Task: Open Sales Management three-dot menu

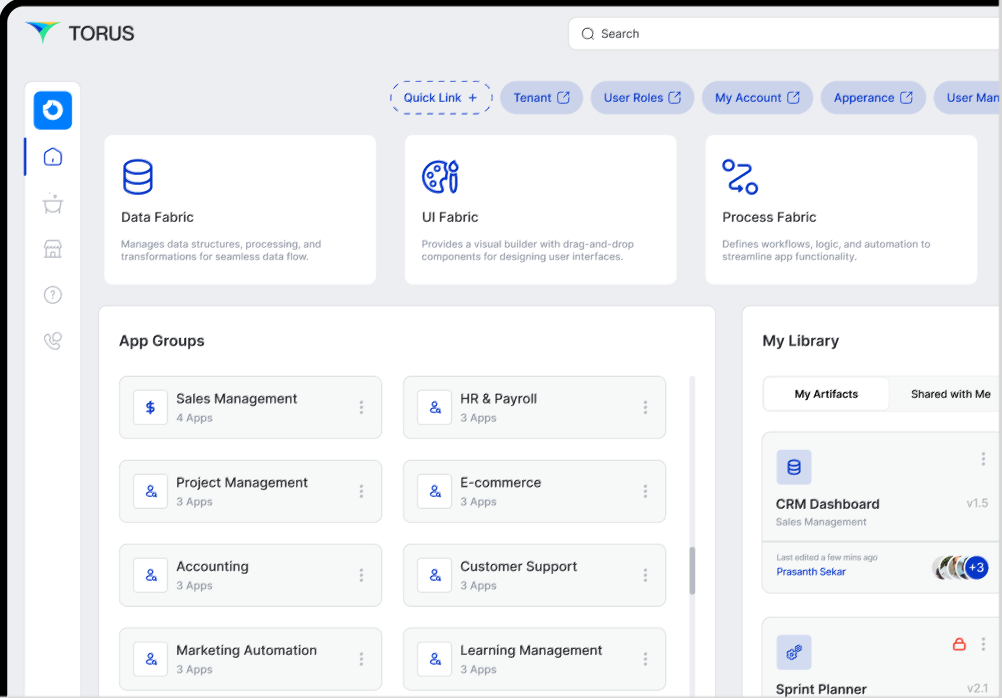Action: 361,407
